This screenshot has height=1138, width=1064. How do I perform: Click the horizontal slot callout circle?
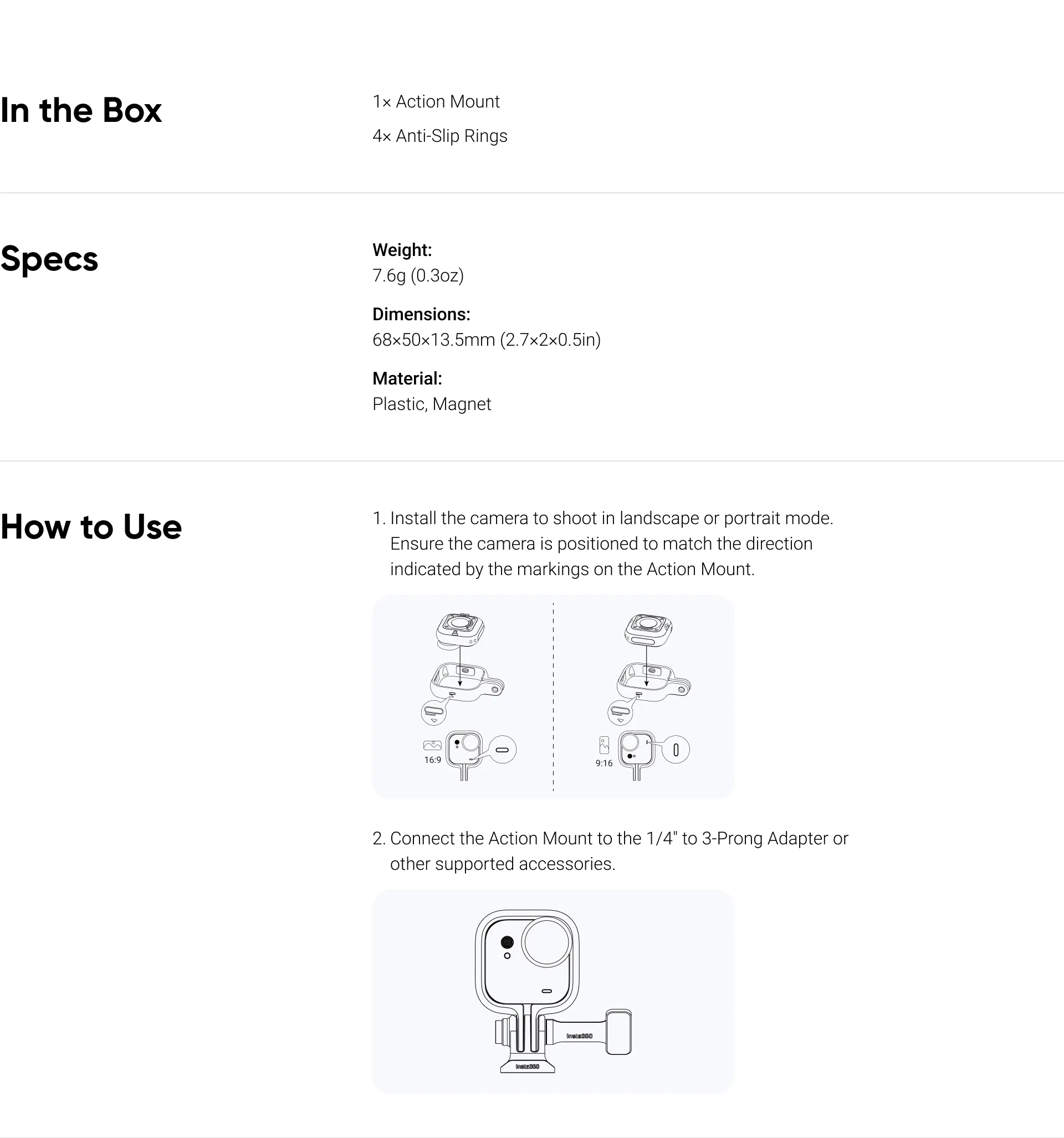coord(502,750)
